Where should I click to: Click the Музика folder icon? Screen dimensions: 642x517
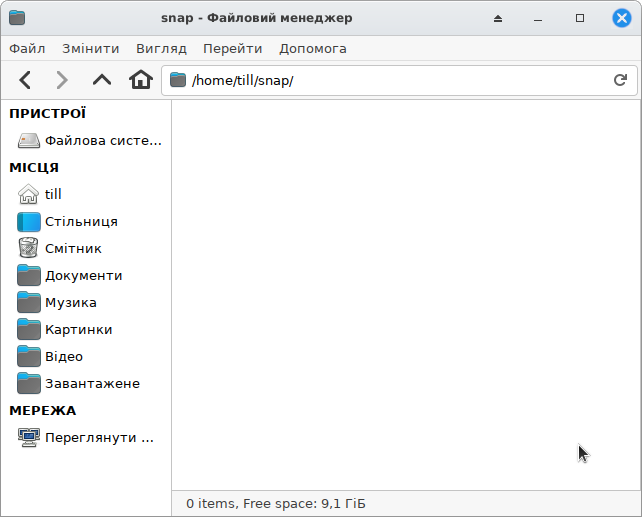(x=29, y=302)
